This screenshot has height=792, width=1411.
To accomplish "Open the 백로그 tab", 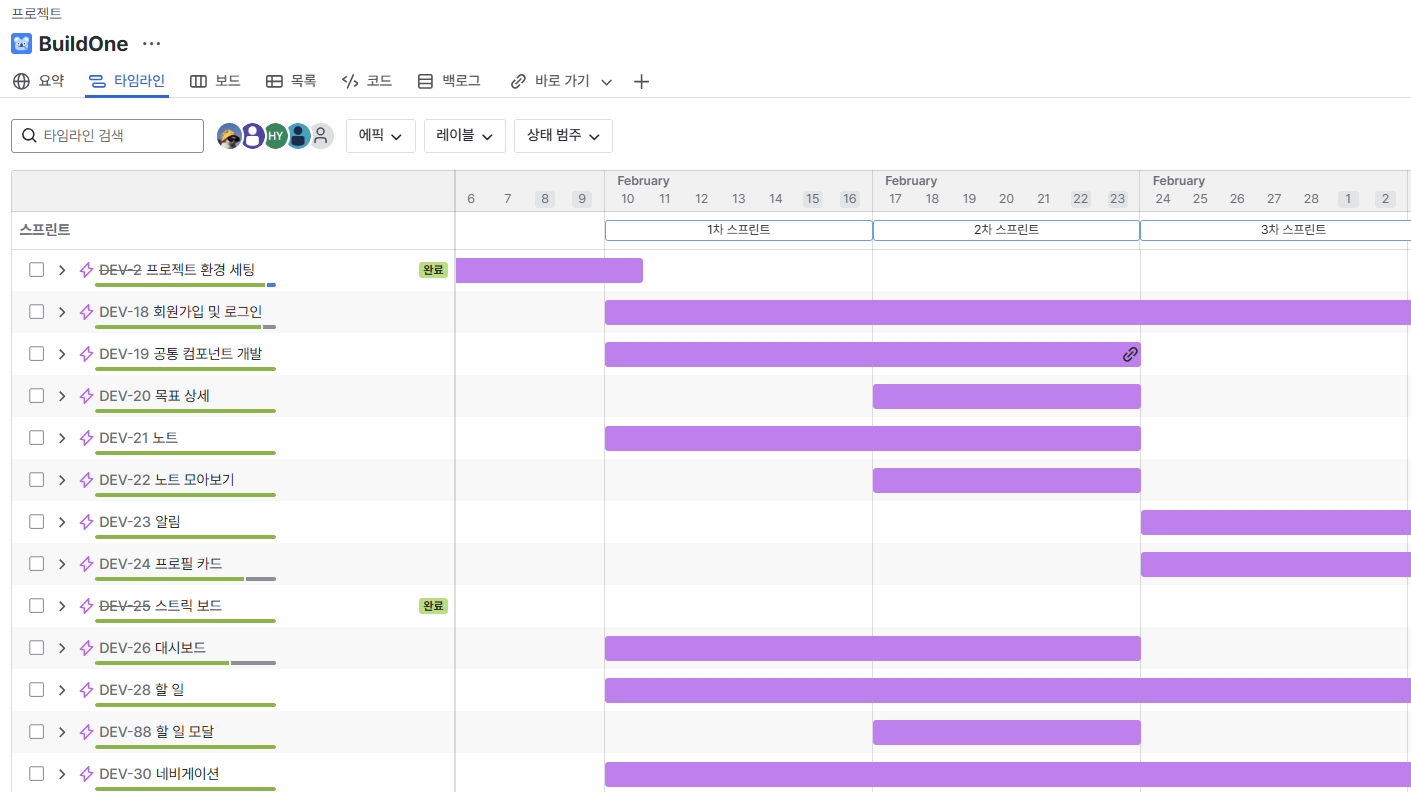I will pos(449,81).
